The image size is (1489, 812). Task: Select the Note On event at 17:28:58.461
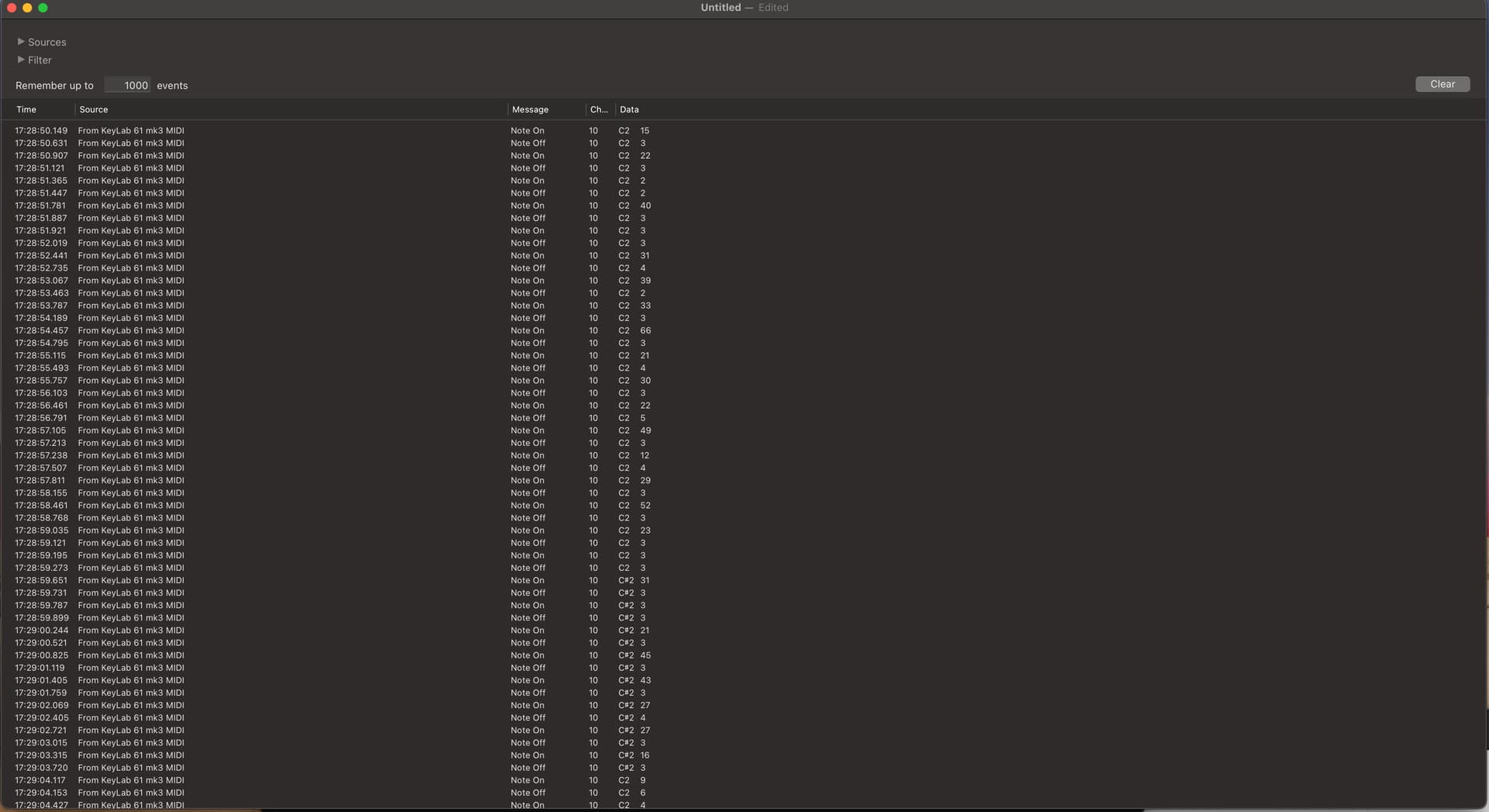310,506
